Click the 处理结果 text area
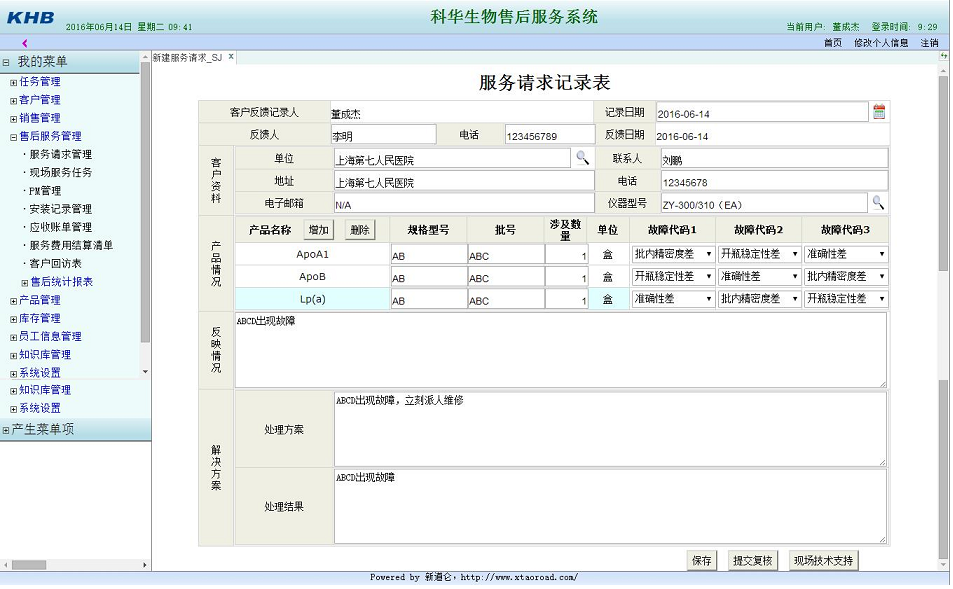The width and height of the screenshot is (953, 589). [610, 506]
